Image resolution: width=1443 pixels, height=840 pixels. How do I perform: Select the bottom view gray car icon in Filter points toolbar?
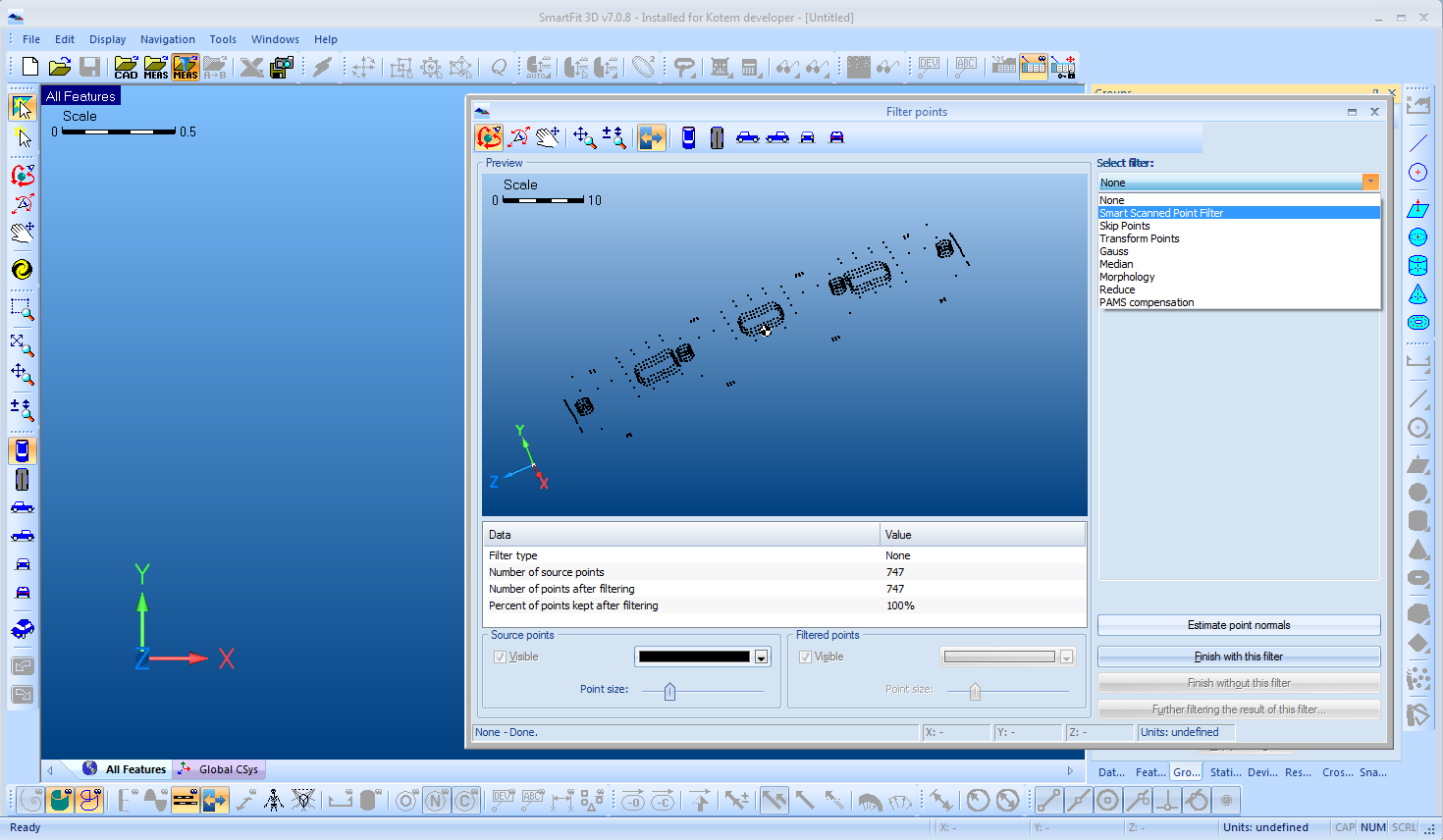tap(717, 137)
